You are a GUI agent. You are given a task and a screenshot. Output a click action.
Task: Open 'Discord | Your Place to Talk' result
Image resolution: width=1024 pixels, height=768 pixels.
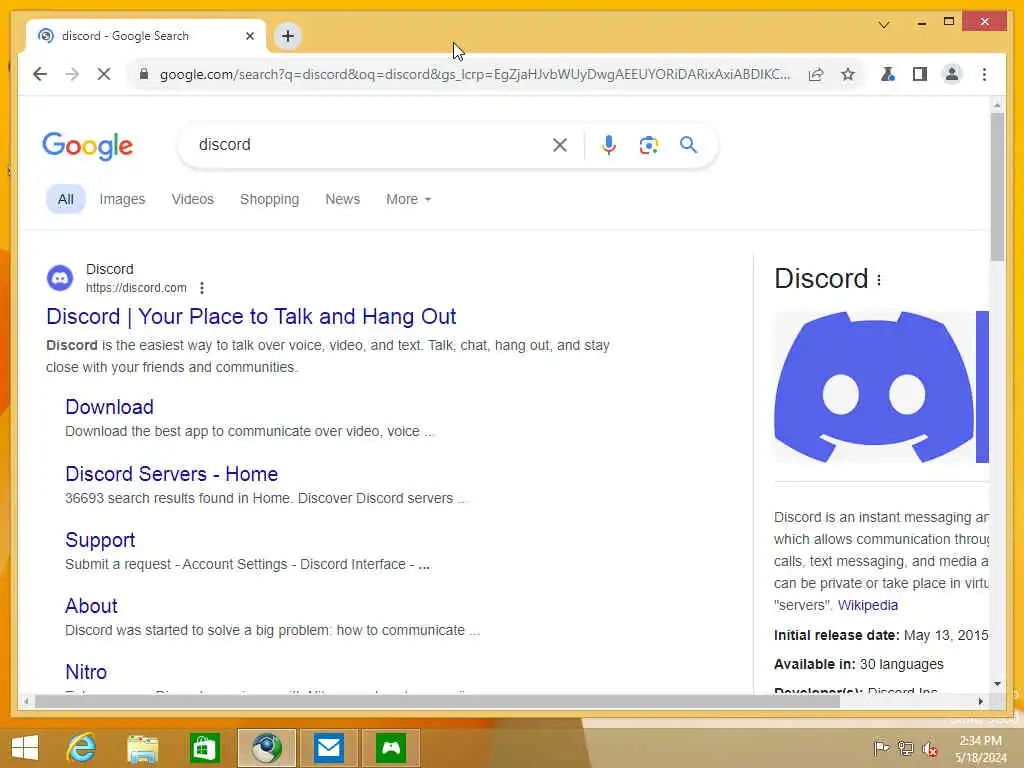tap(251, 317)
